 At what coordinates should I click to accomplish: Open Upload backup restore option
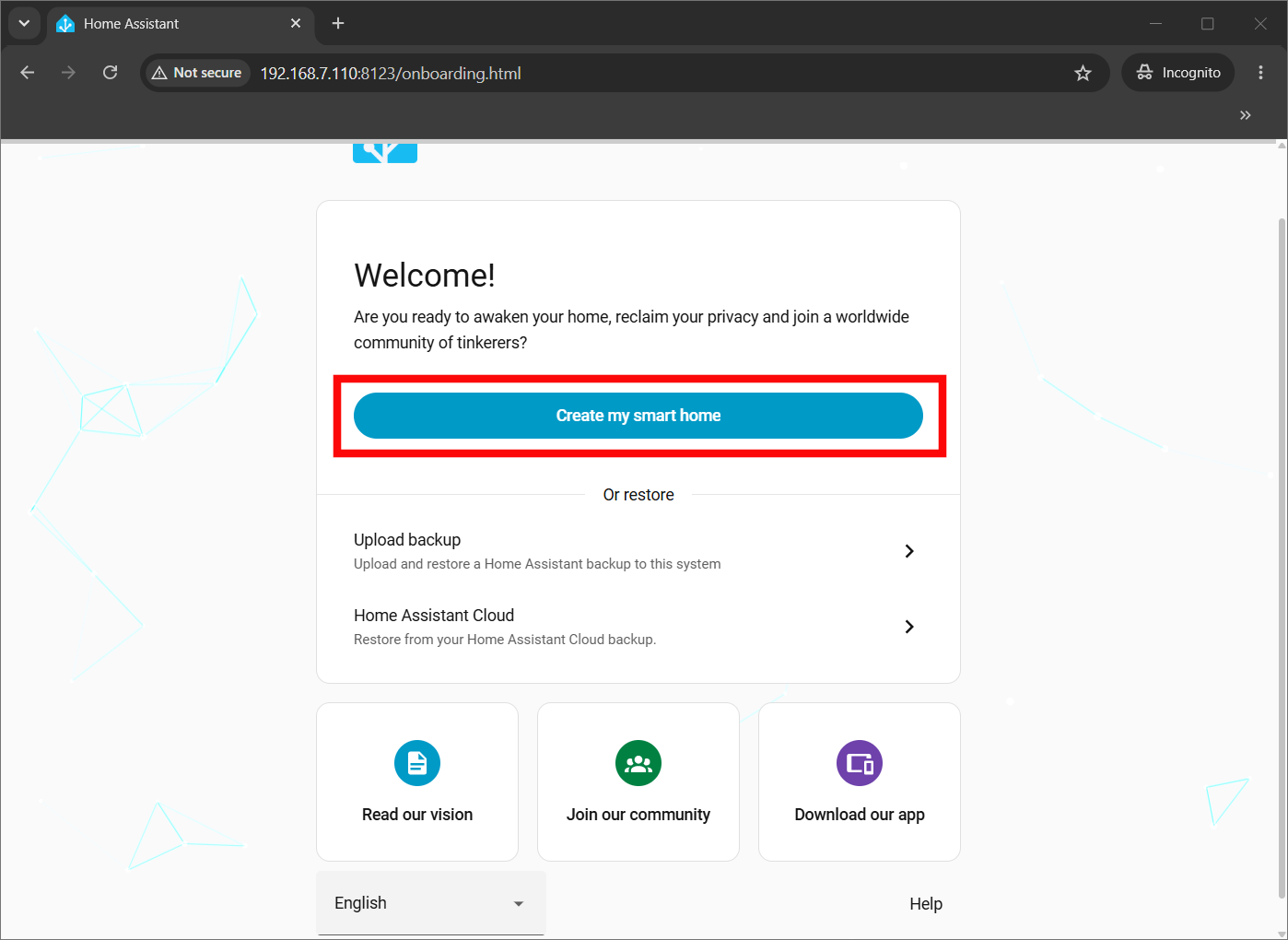(638, 551)
